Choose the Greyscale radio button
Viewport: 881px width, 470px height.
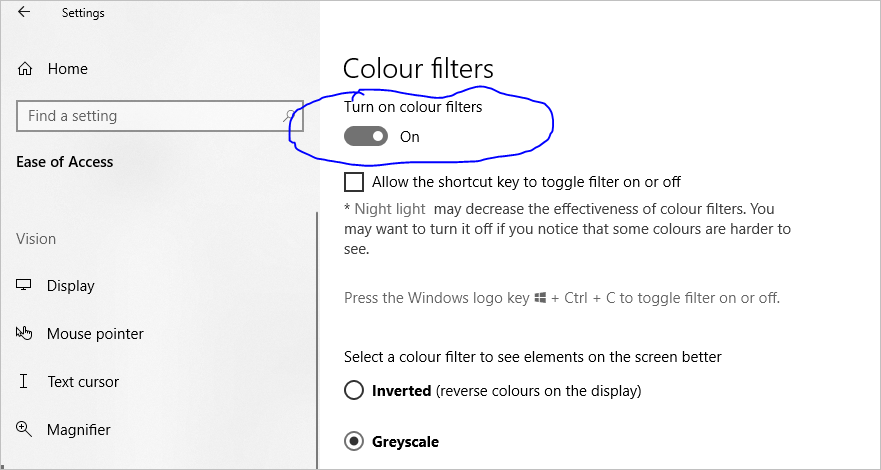pos(354,441)
